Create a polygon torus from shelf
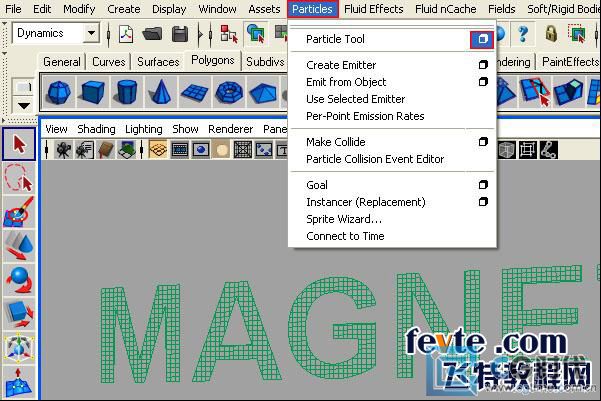Image resolution: width=601 pixels, height=401 pixels. pos(229,95)
